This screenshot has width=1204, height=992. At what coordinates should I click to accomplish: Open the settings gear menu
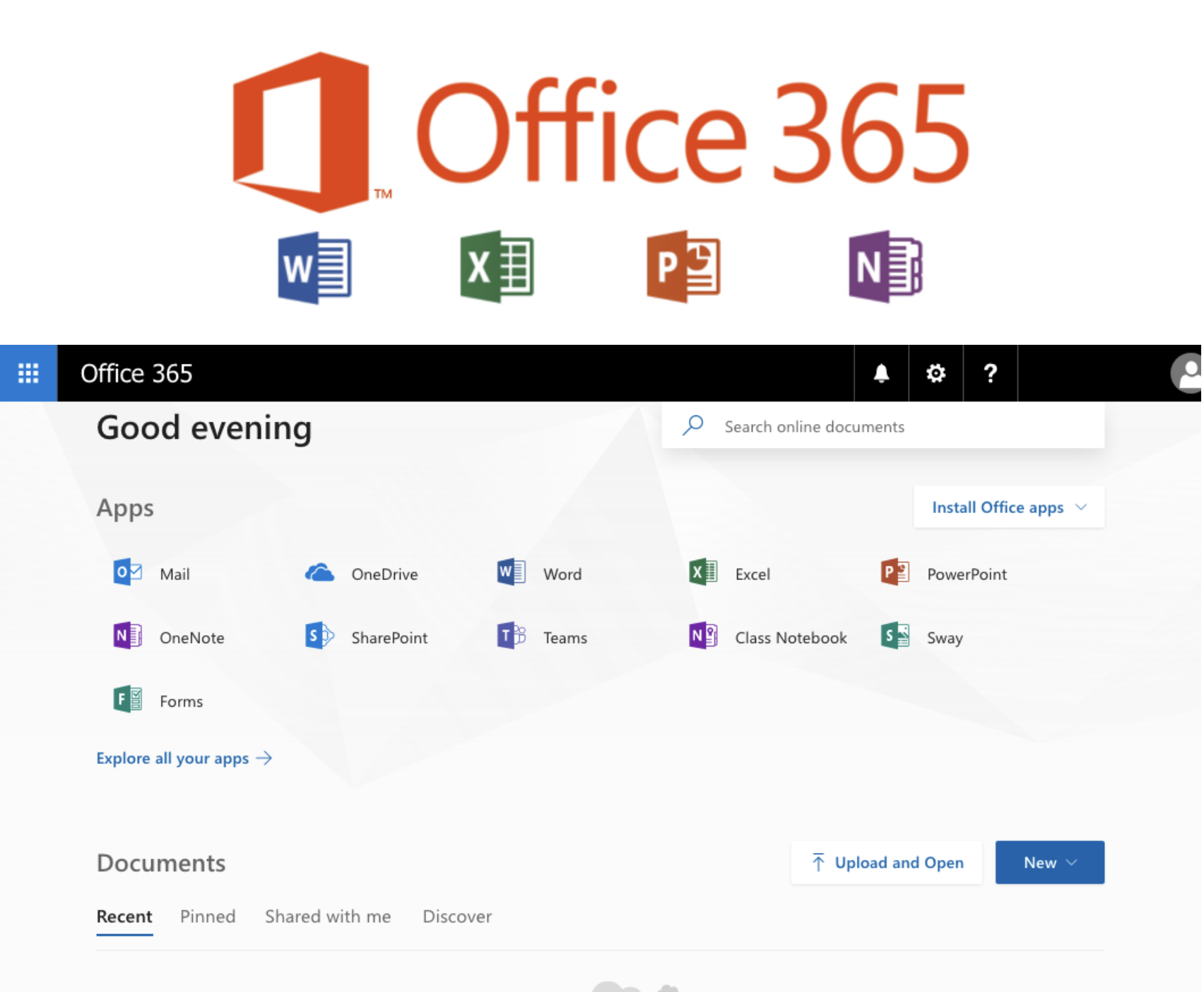tap(936, 373)
